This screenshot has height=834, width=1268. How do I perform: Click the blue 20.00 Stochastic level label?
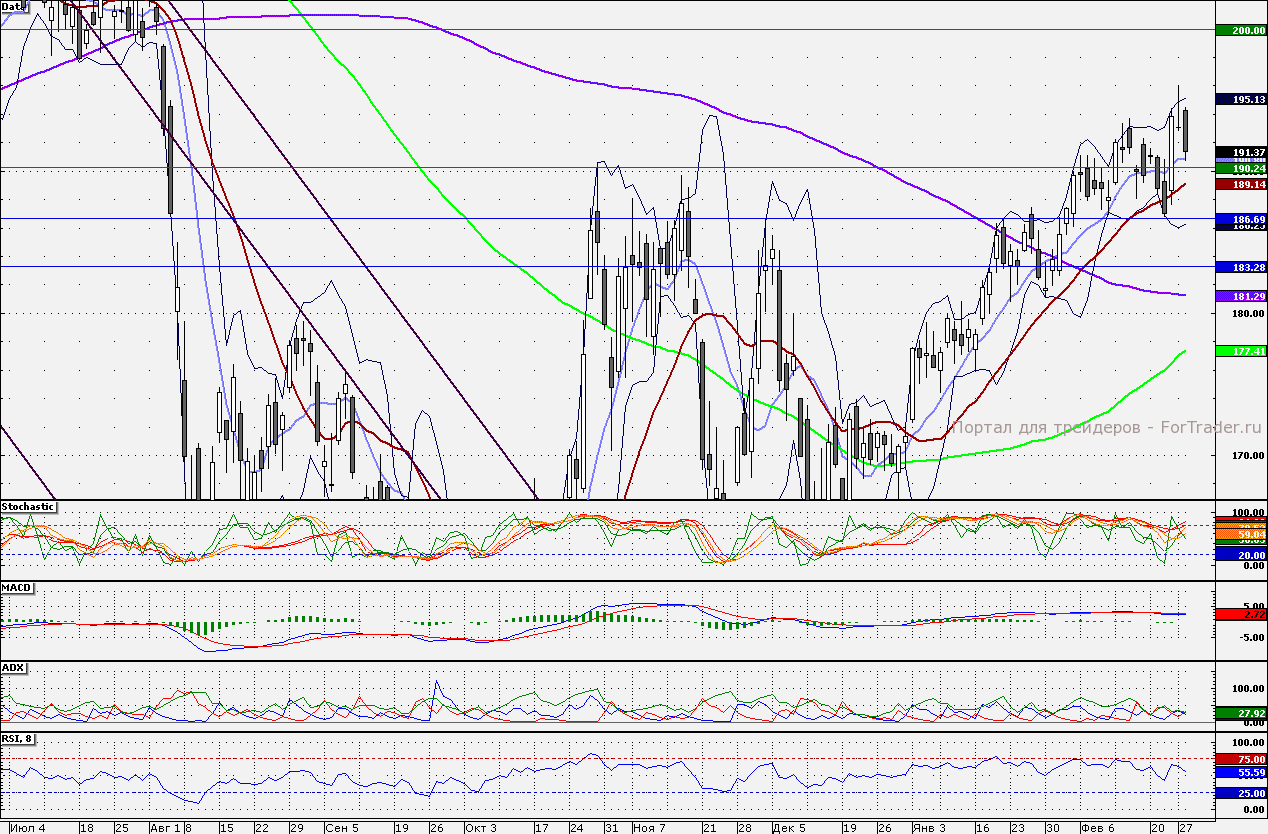click(x=1240, y=554)
